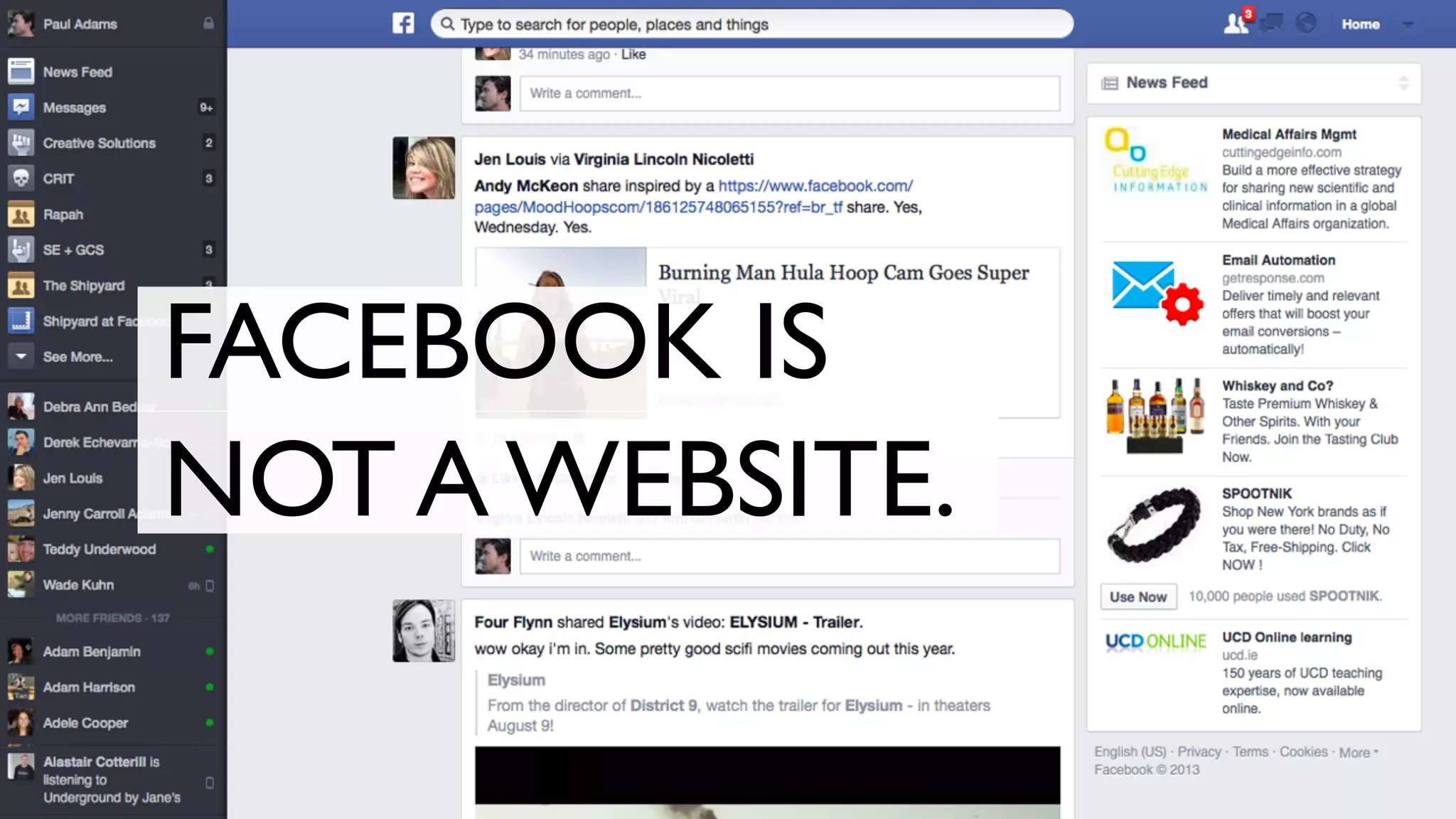Screen dimensions: 1456x819
Task: Open Virginia Lincoln Nicoletti profile link
Action: tap(663, 159)
